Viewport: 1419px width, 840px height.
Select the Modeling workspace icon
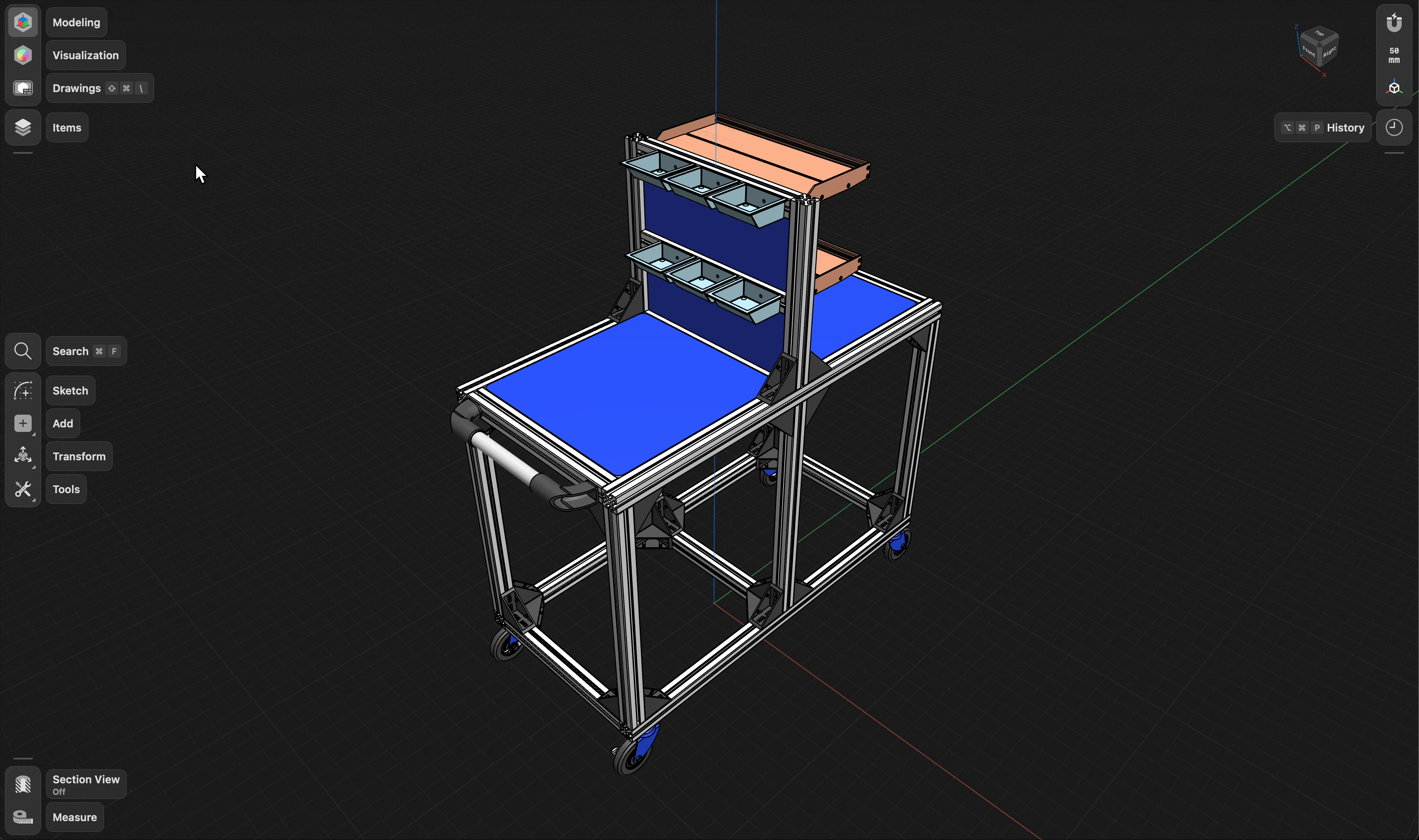coord(23,21)
